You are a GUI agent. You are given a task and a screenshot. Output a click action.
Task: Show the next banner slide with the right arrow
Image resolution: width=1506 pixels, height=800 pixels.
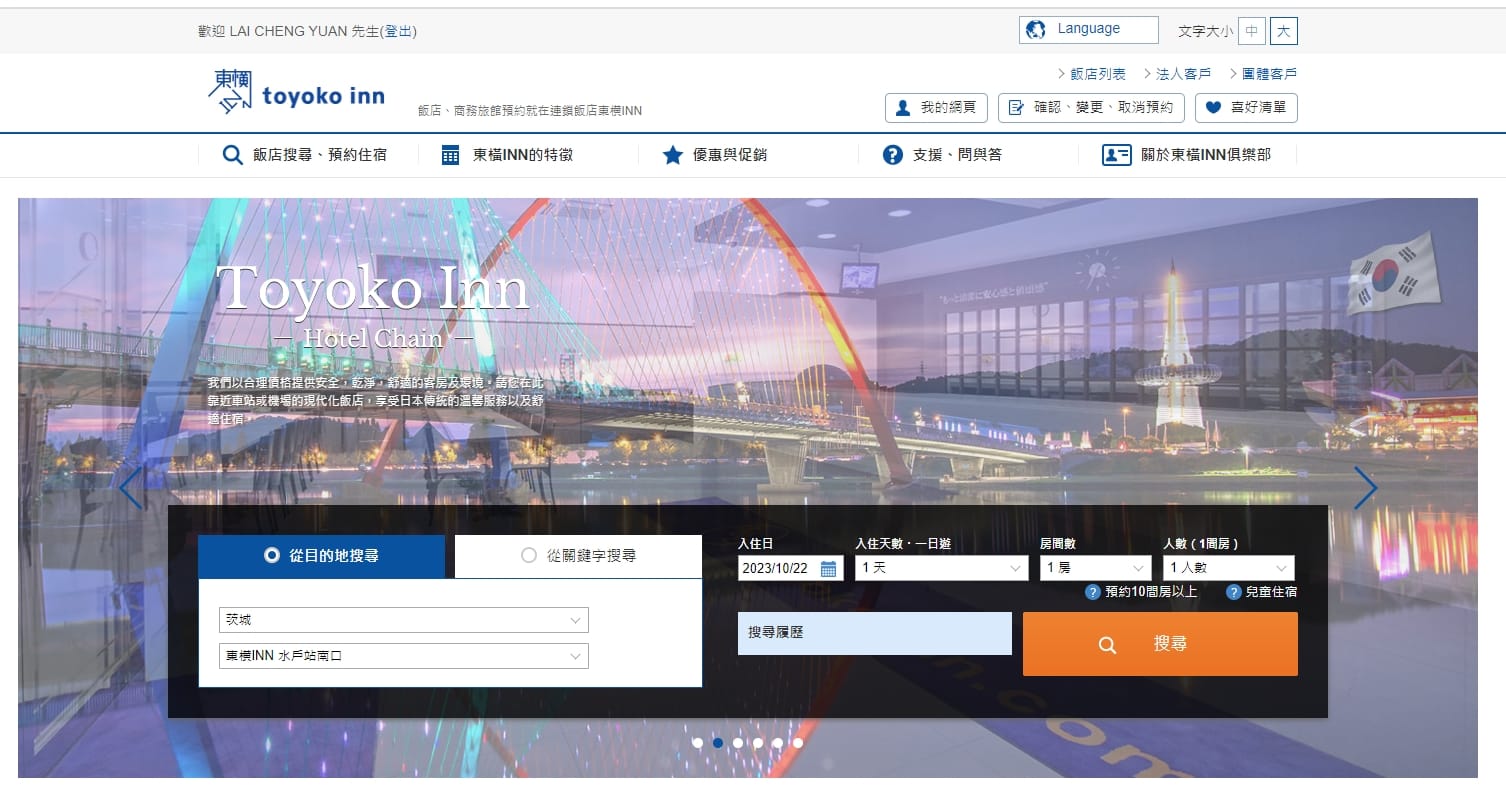coord(1365,488)
